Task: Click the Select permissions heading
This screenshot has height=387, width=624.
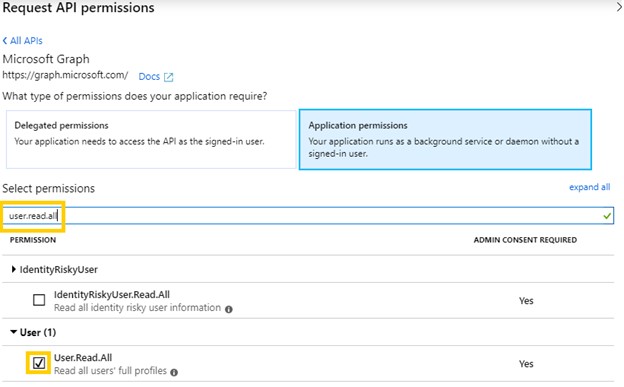Action: click(49, 188)
